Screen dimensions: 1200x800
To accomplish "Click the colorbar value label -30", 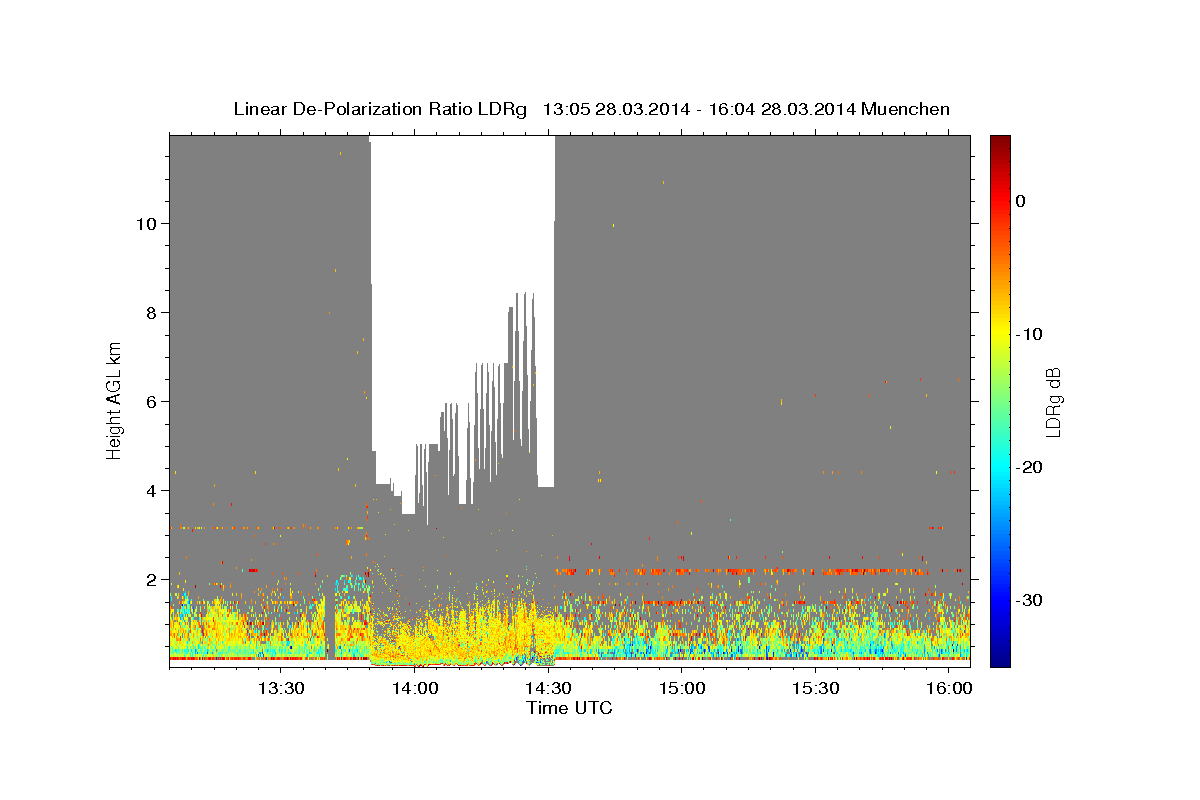I will (1030, 600).
